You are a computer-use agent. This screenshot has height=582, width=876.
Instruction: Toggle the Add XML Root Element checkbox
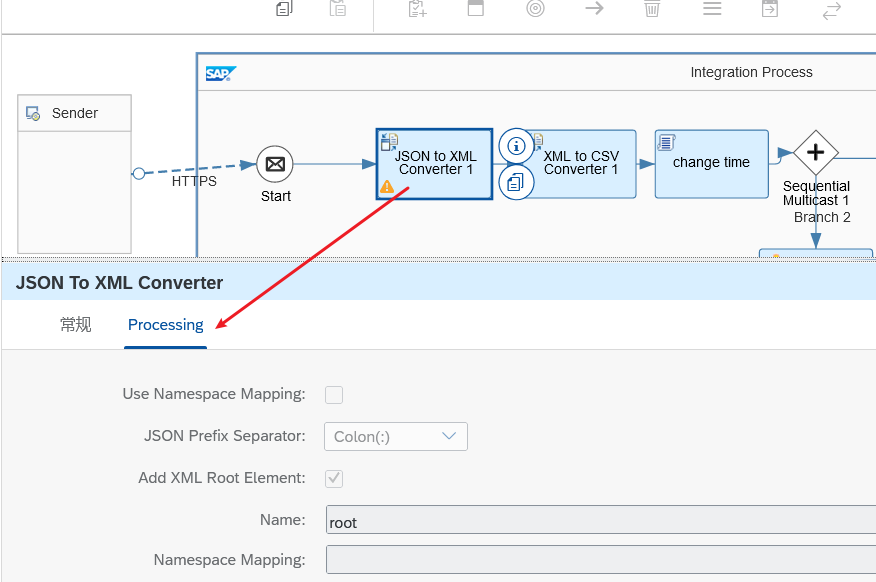coord(334,479)
